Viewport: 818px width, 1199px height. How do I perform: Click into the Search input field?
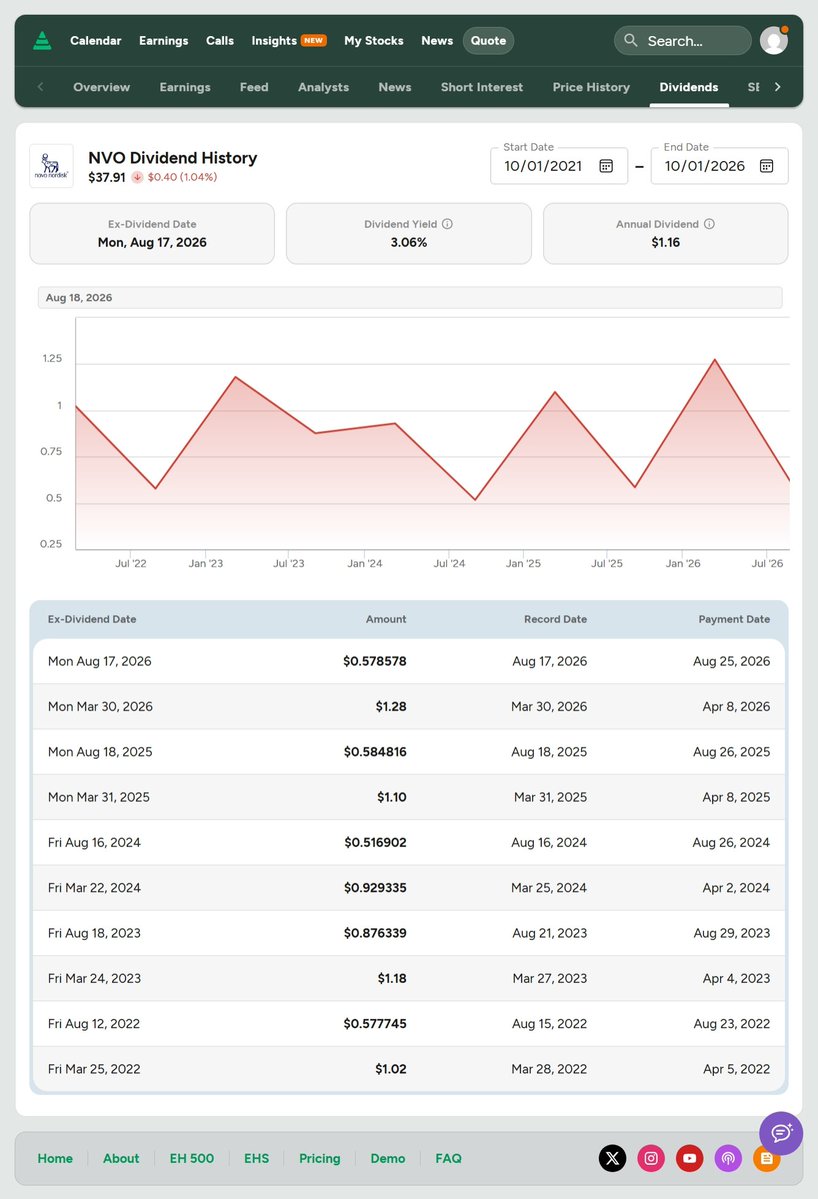tap(683, 41)
